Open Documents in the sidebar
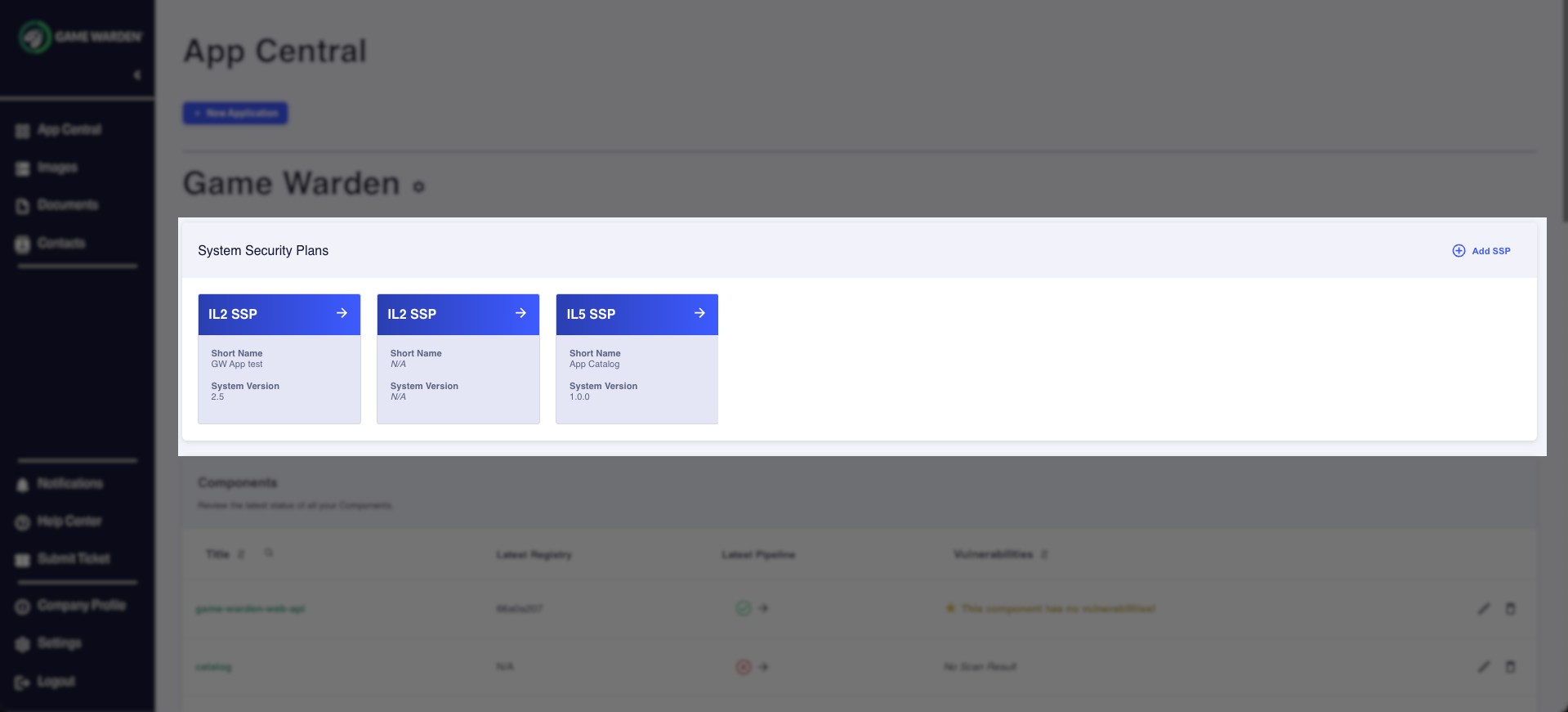 point(57,205)
